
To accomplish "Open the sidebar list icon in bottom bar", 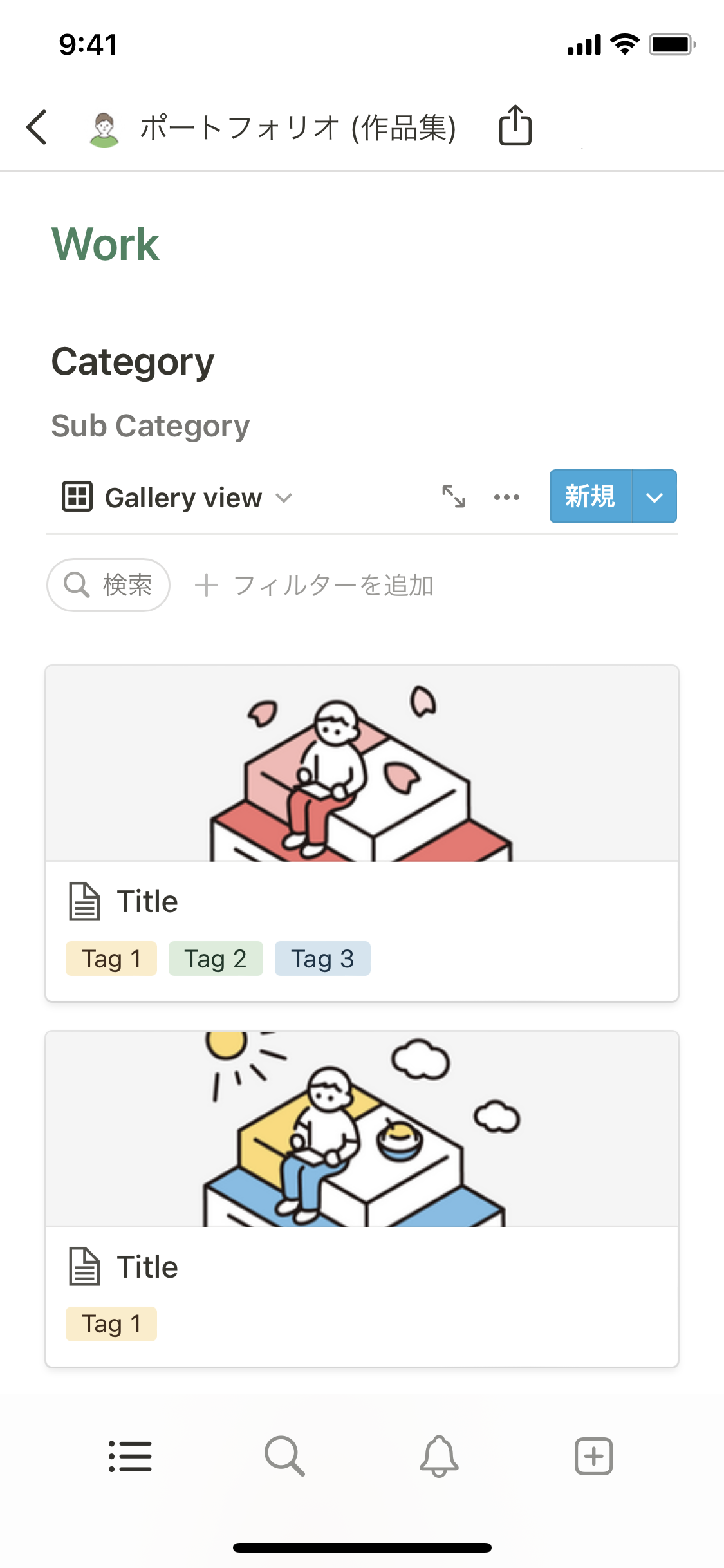I will [130, 1456].
